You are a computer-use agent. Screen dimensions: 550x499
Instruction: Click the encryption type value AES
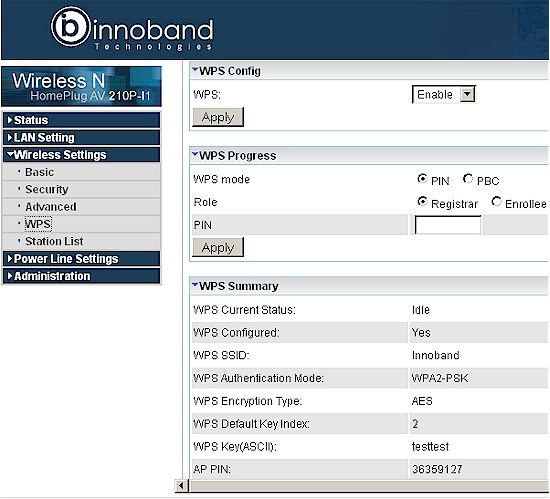(x=422, y=401)
